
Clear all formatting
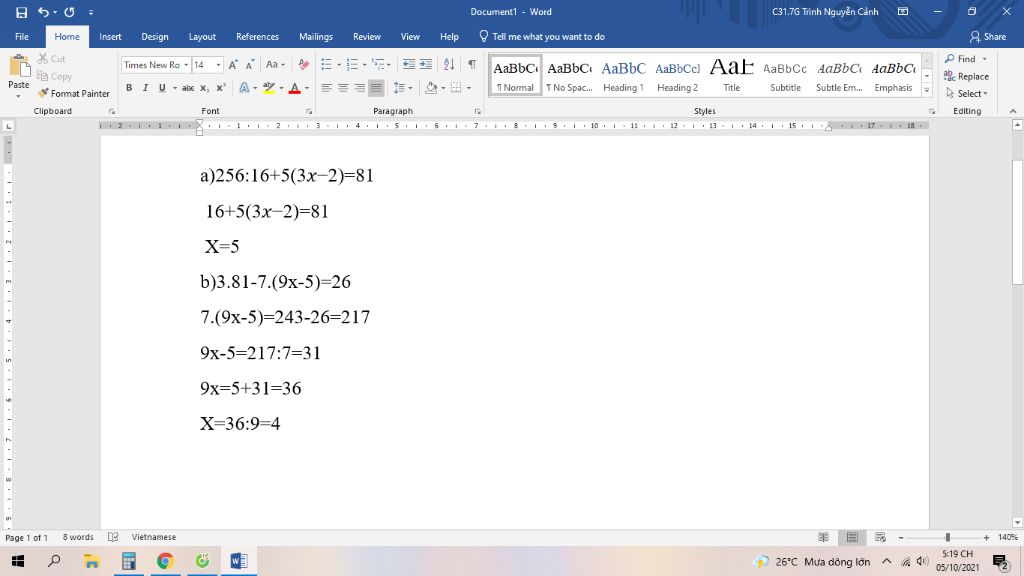point(304,65)
